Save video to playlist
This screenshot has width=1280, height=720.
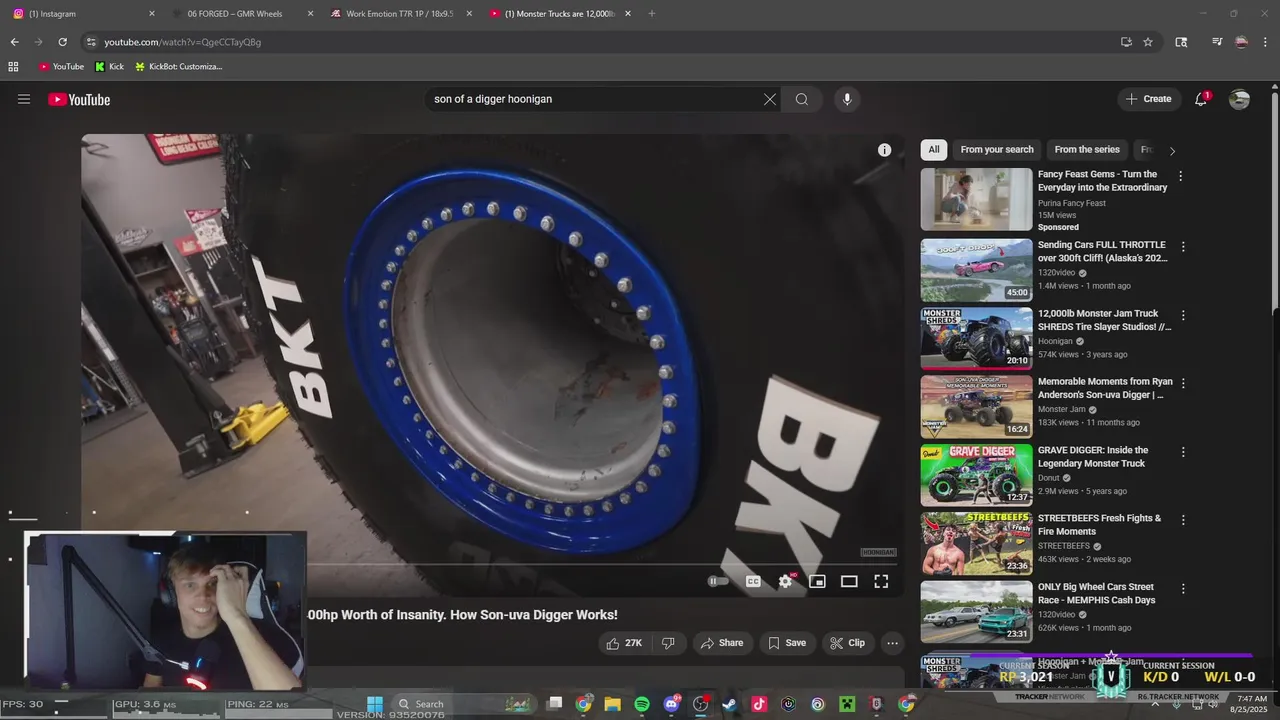pyautogui.click(x=787, y=643)
